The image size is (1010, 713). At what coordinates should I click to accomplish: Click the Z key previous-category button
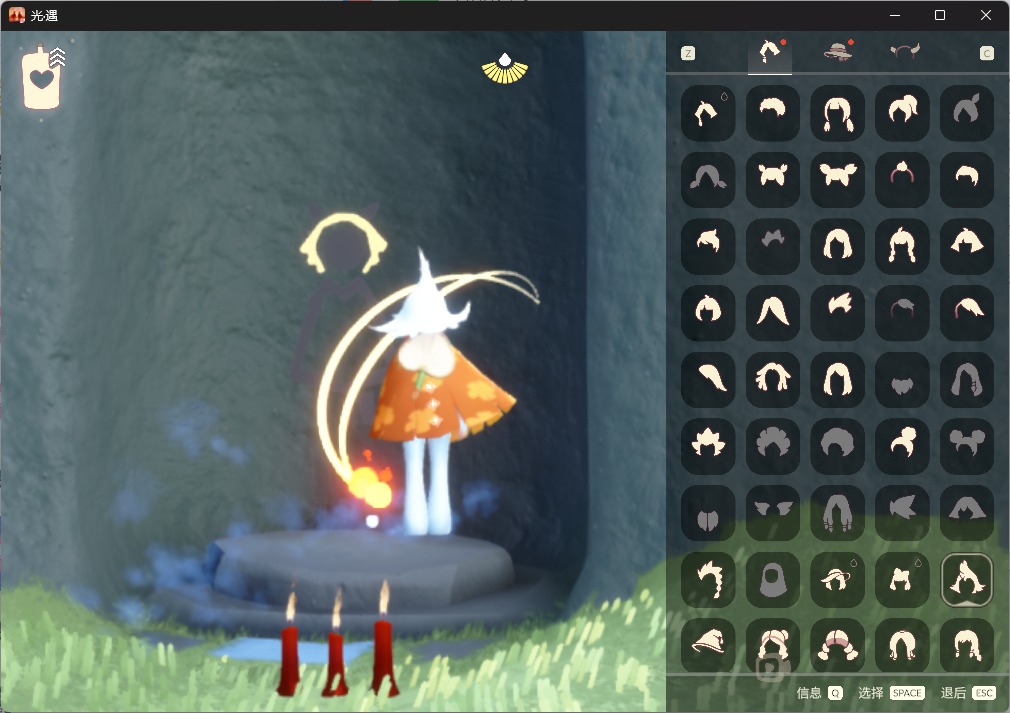coord(688,53)
